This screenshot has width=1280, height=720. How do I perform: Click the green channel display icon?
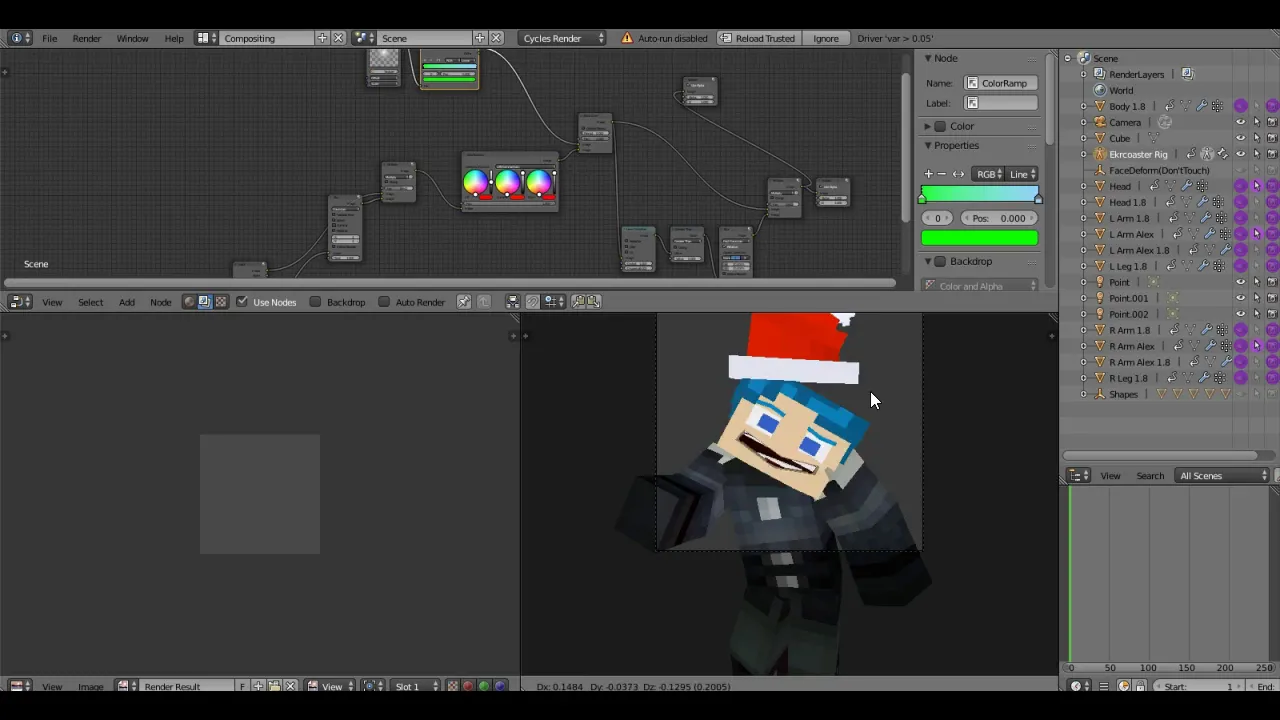click(484, 686)
